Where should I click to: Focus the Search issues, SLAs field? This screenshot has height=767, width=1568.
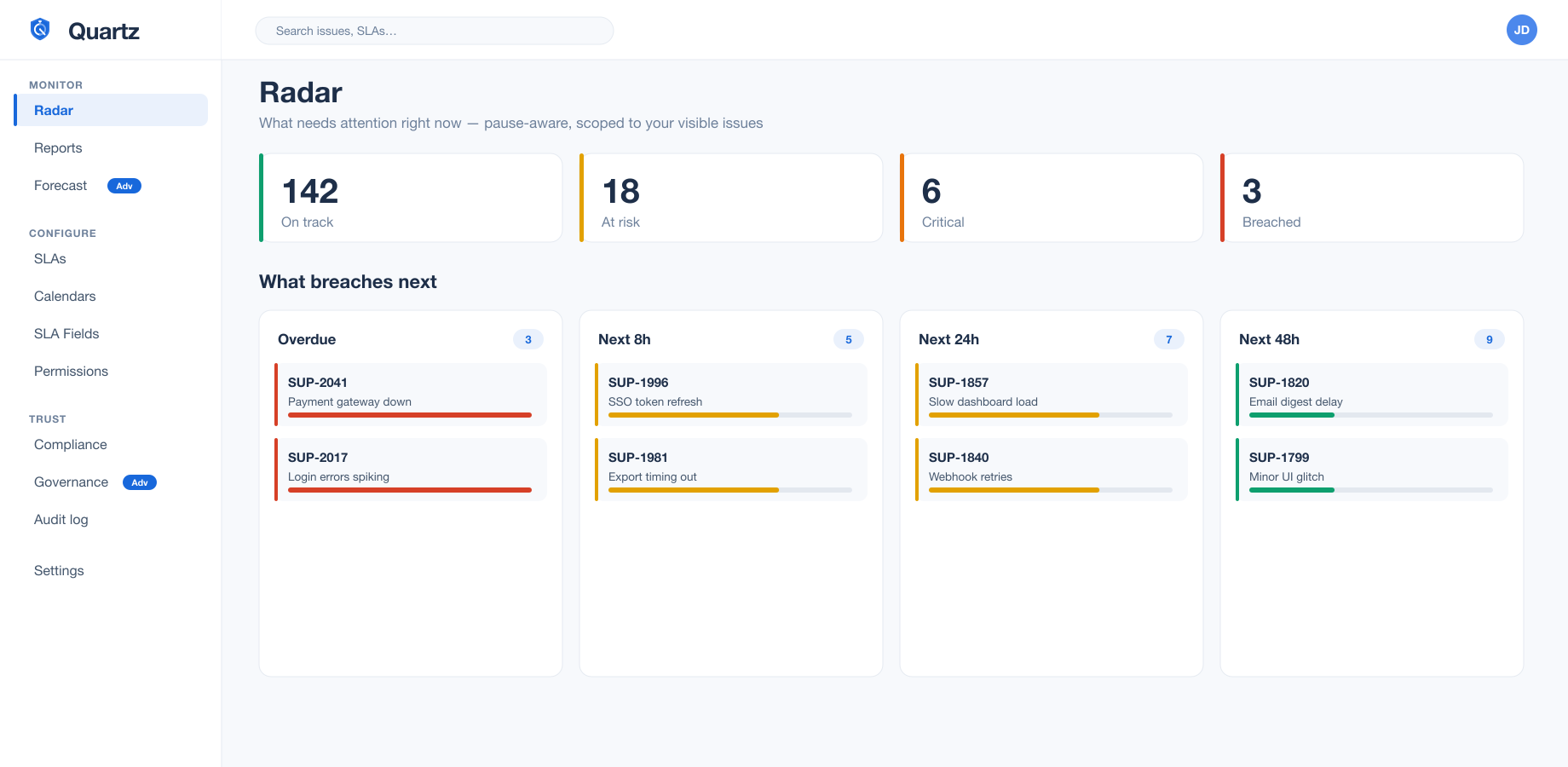435,31
